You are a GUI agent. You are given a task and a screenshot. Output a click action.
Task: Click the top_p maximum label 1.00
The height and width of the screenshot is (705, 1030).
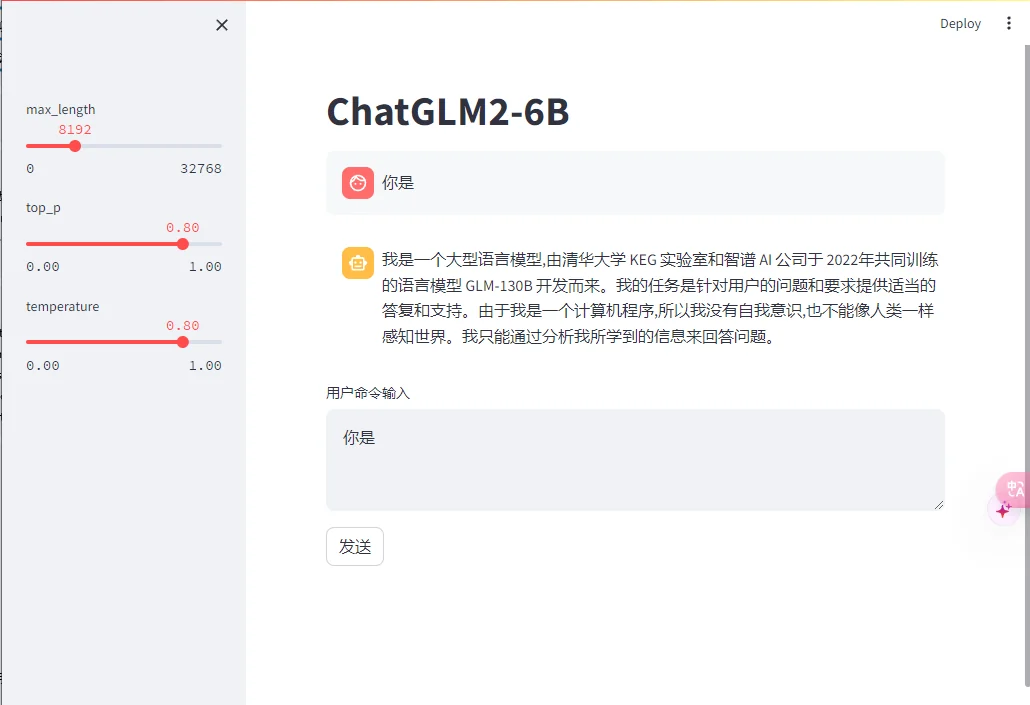(x=205, y=267)
